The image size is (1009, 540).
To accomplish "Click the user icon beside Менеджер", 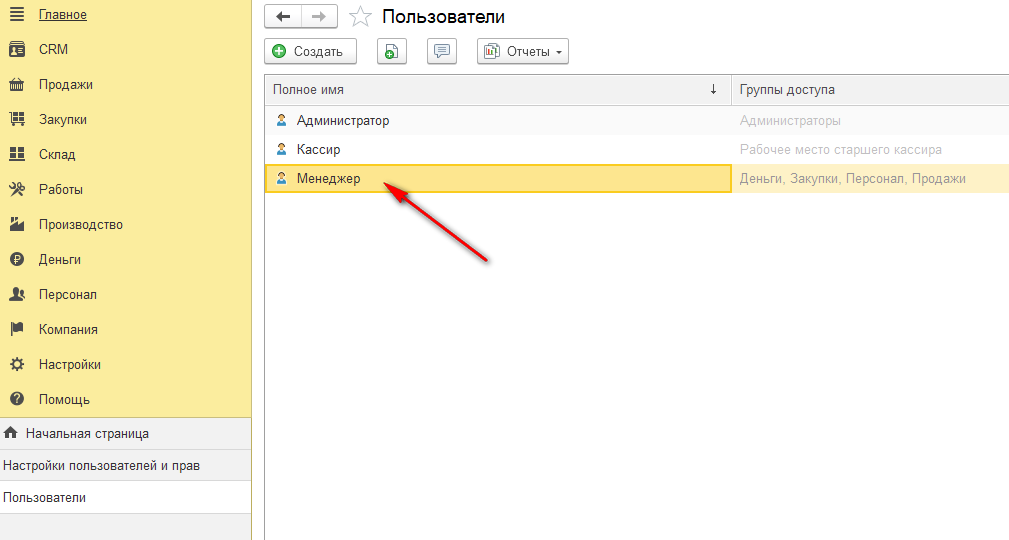I will tap(281, 178).
